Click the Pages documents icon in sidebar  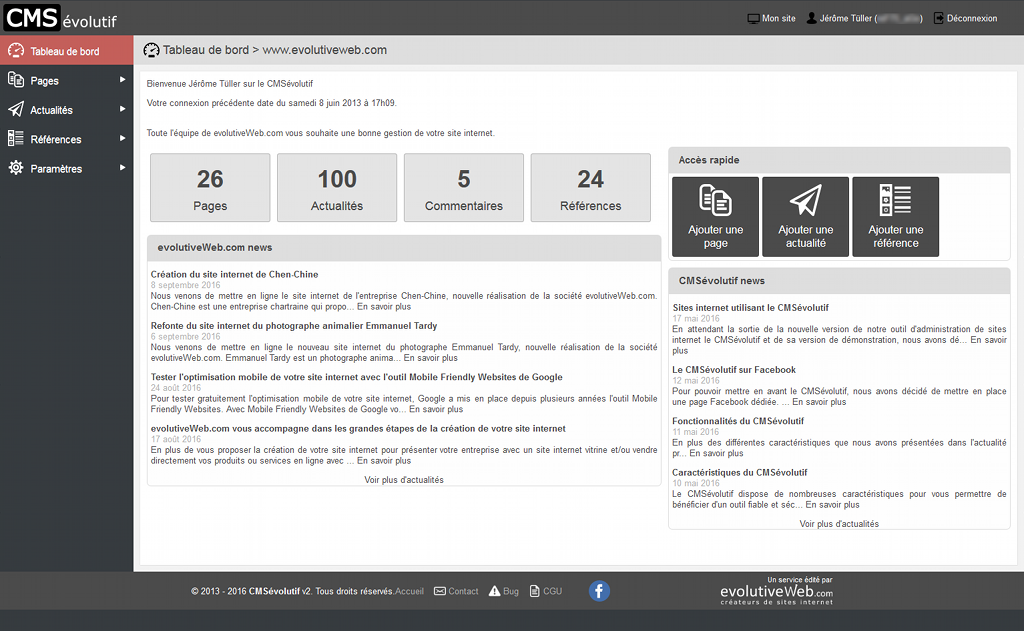16,80
